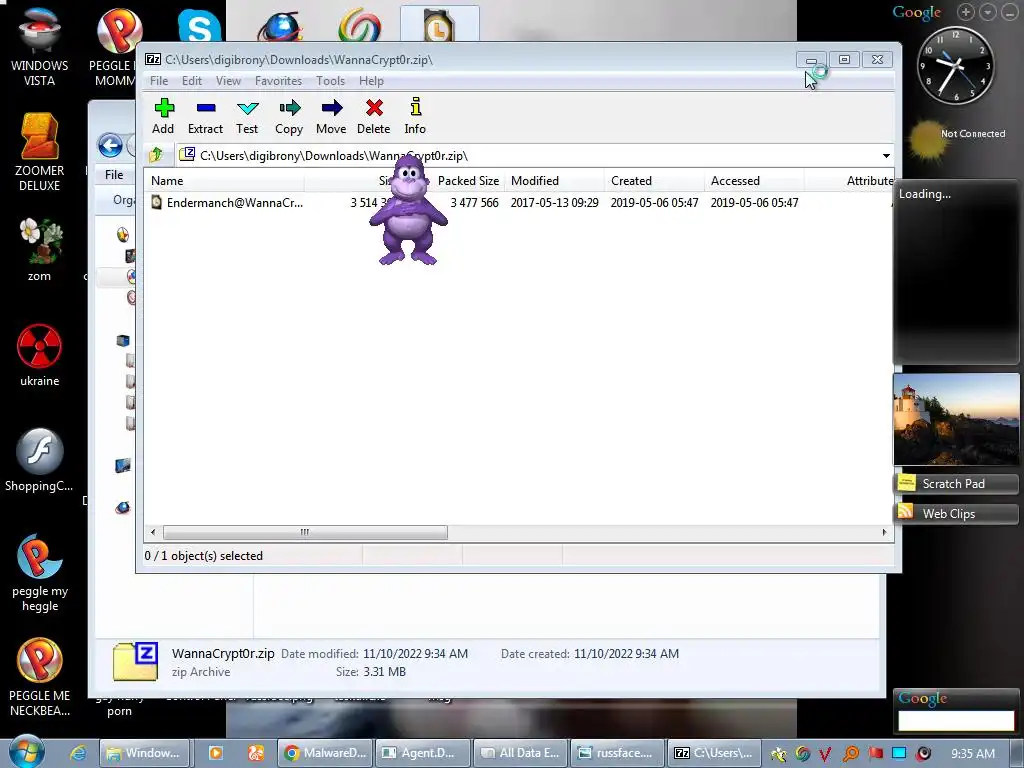Sort by Name column header
This screenshot has height=768, width=1024.
[x=224, y=181]
